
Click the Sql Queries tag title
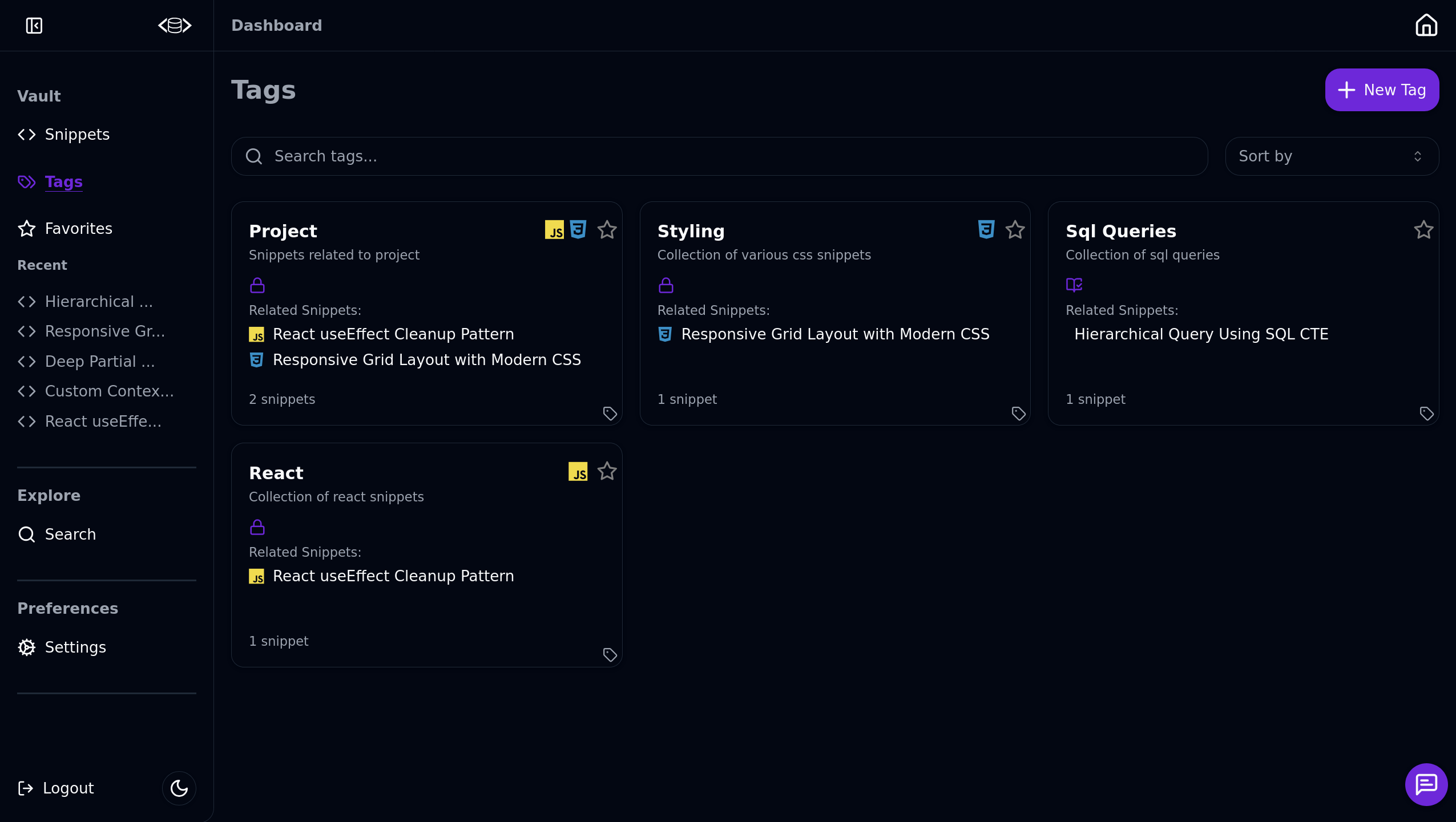[x=1121, y=231]
